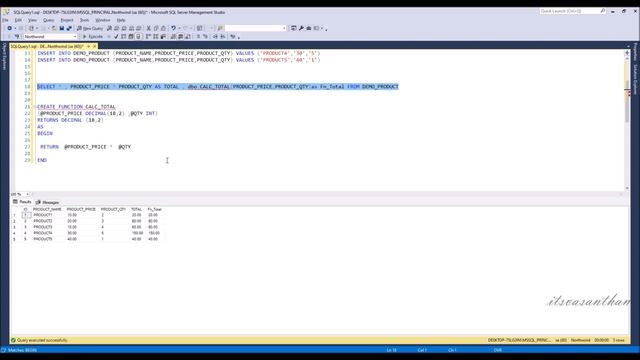640x360 pixels.
Task: Click the Paste icon in toolbar
Action: 163,28
